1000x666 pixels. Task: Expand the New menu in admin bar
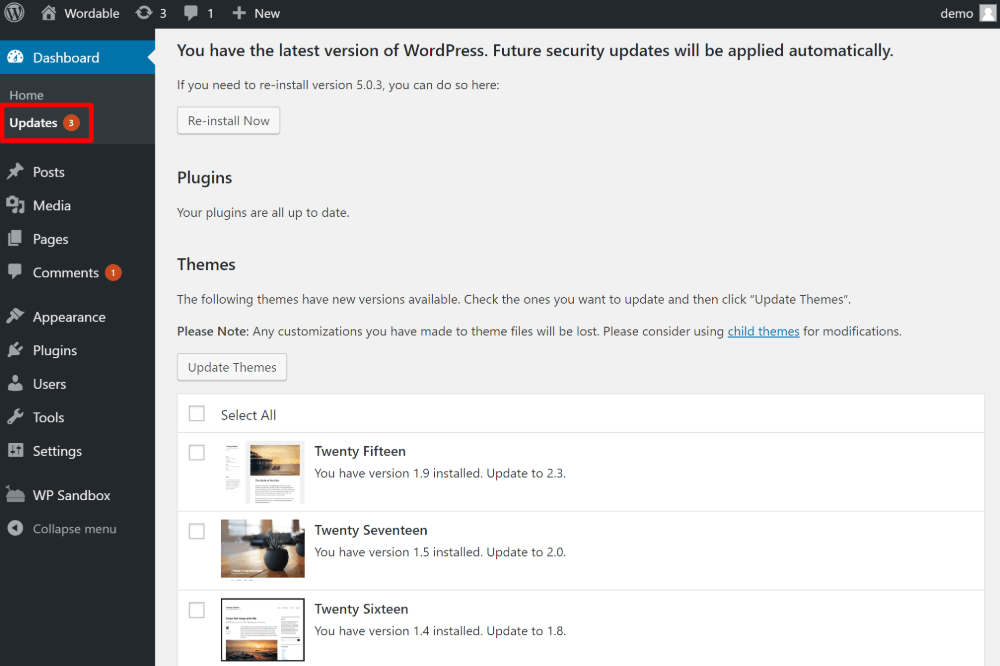(x=255, y=13)
